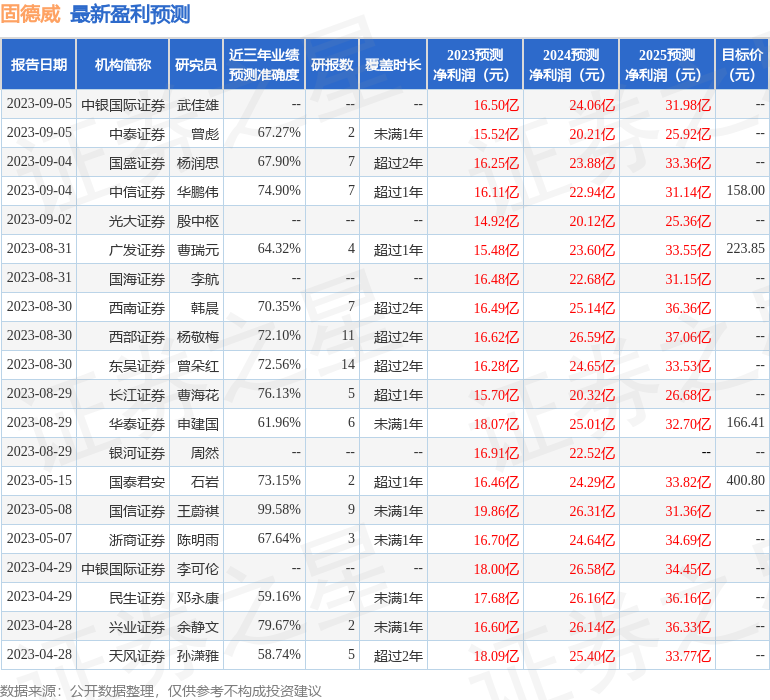Image resolution: width=770 pixels, height=700 pixels.
Task: Select the 机构简称 column header
Action: (123, 65)
